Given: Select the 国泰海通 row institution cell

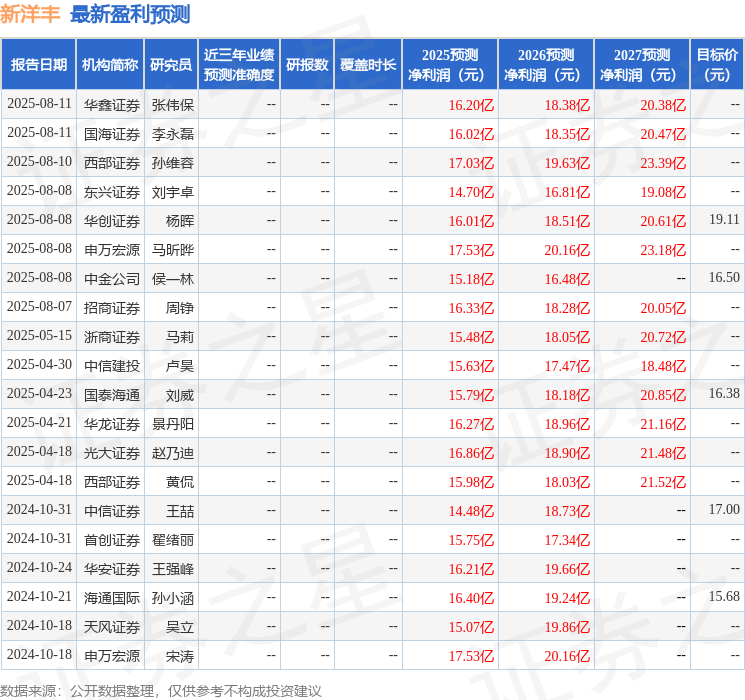Looking at the screenshot, I should 111,395.
